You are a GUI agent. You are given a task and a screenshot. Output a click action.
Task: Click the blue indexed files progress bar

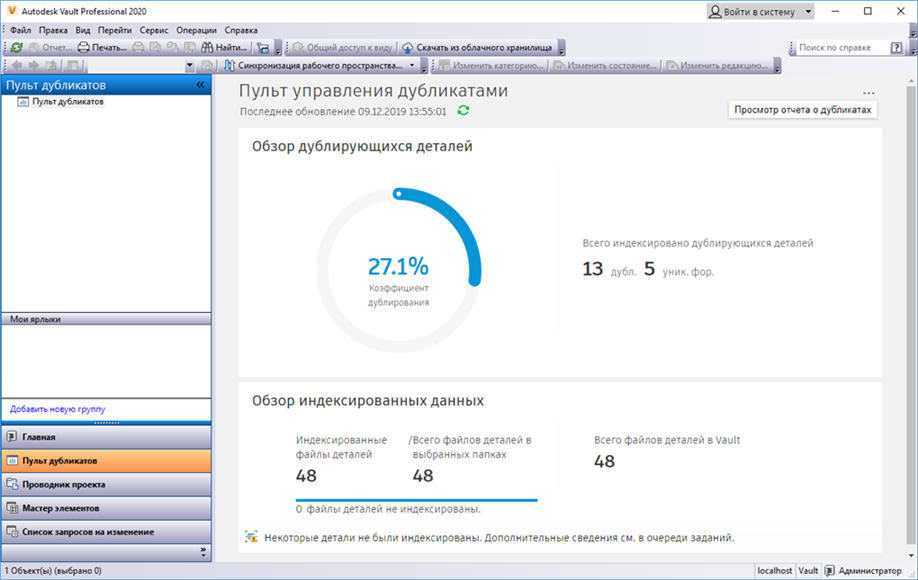pyautogui.click(x=416, y=500)
